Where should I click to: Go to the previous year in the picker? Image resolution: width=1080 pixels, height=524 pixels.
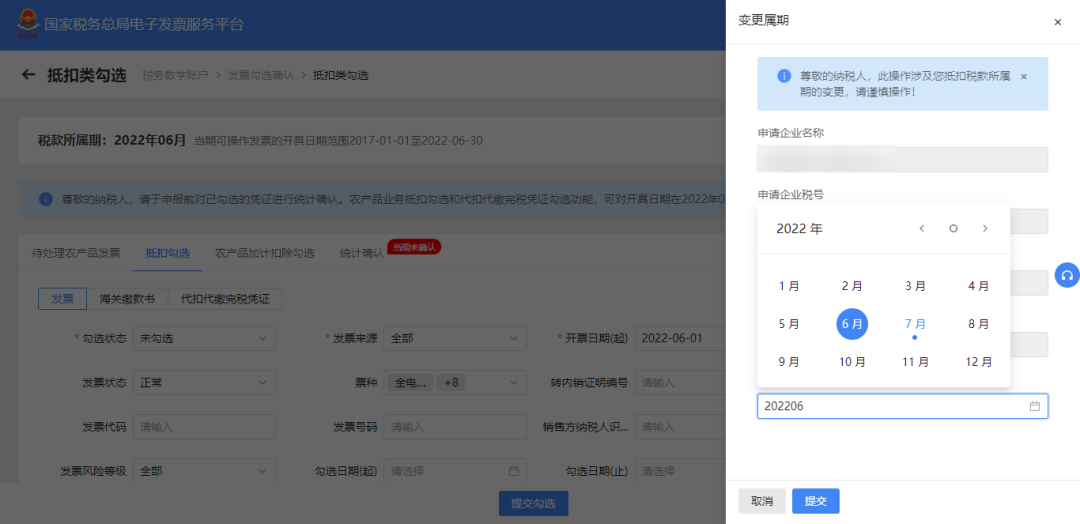922,229
